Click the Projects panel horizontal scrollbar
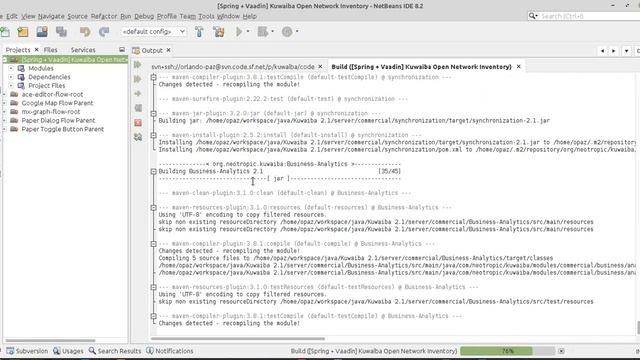 (51, 340)
